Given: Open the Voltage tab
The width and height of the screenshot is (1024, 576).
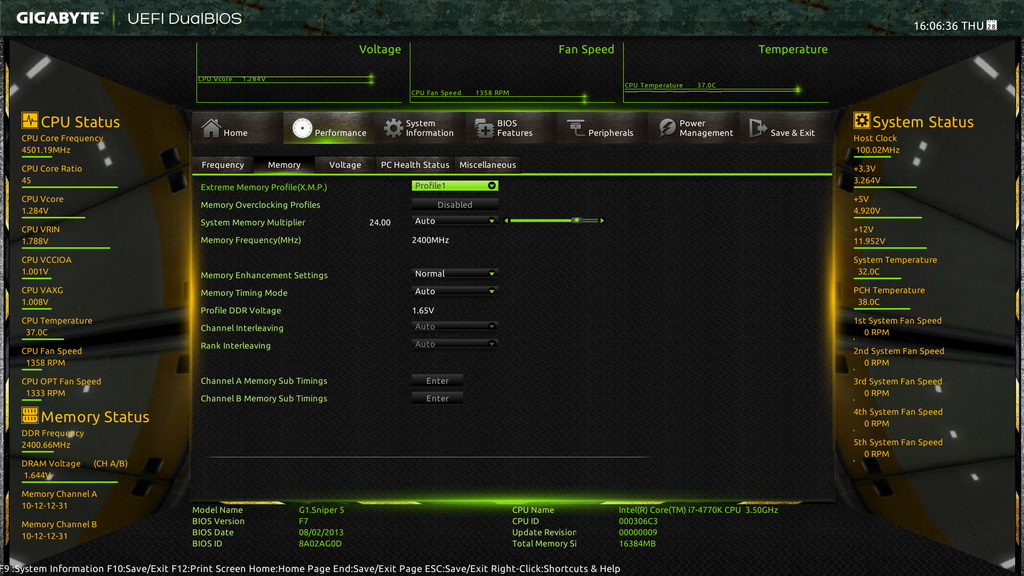Looking at the screenshot, I should pos(345,165).
